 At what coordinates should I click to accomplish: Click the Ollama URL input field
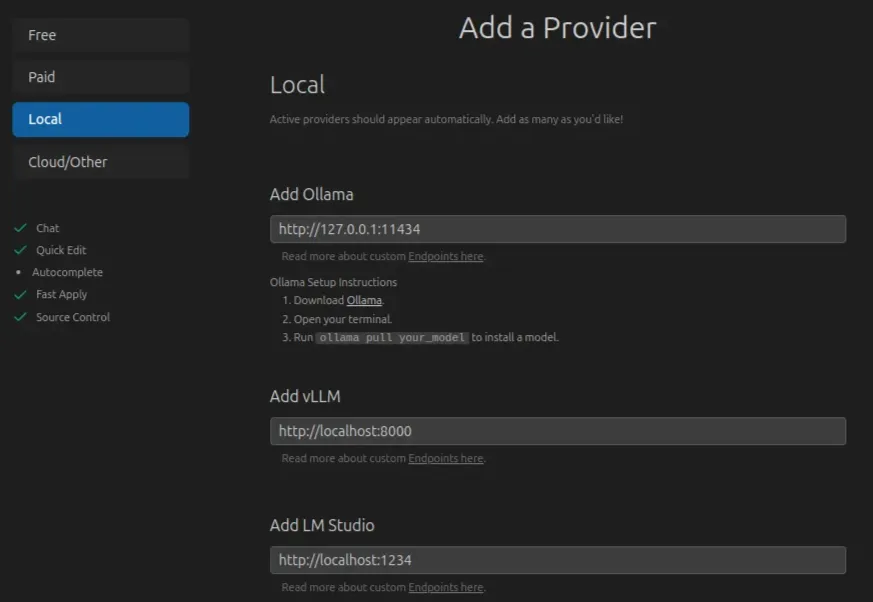click(556, 229)
